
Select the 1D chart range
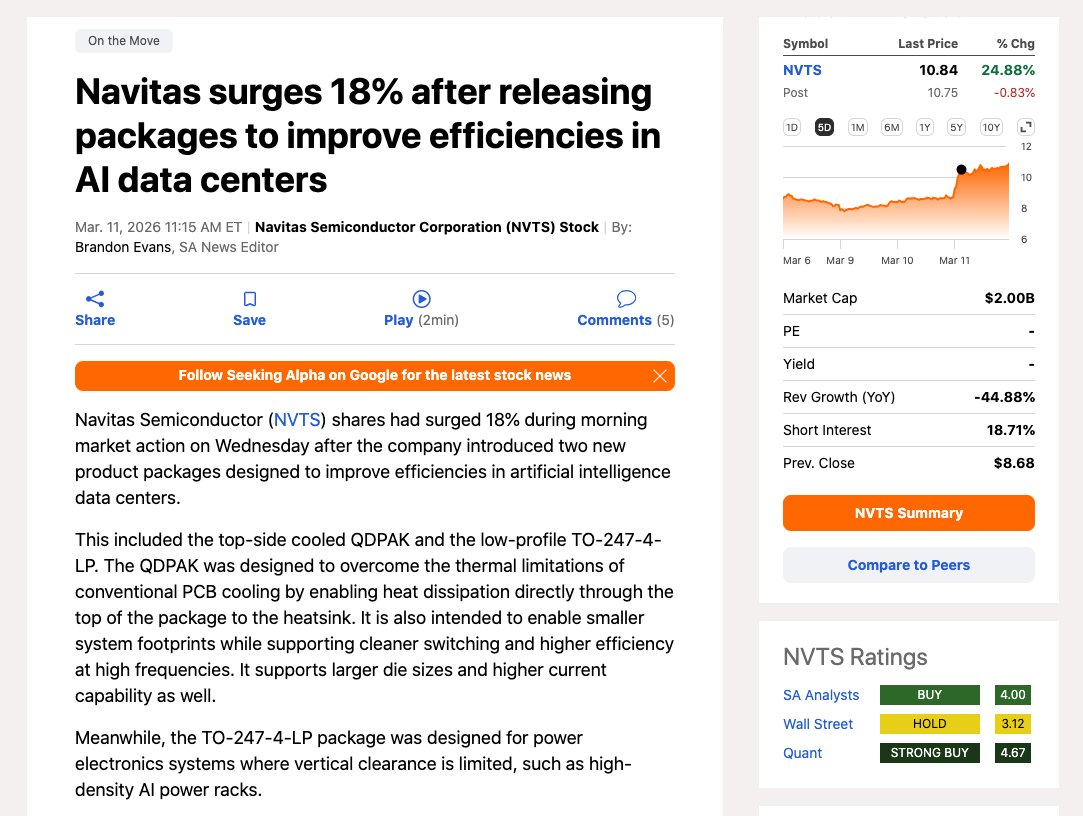pyautogui.click(x=792, y=127)
